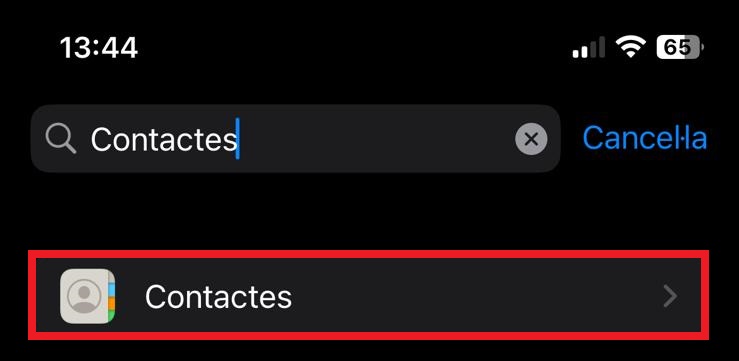This screenshot has height=361, width=739.
Task: Select the Contactes result label
Action: (218, 296)
